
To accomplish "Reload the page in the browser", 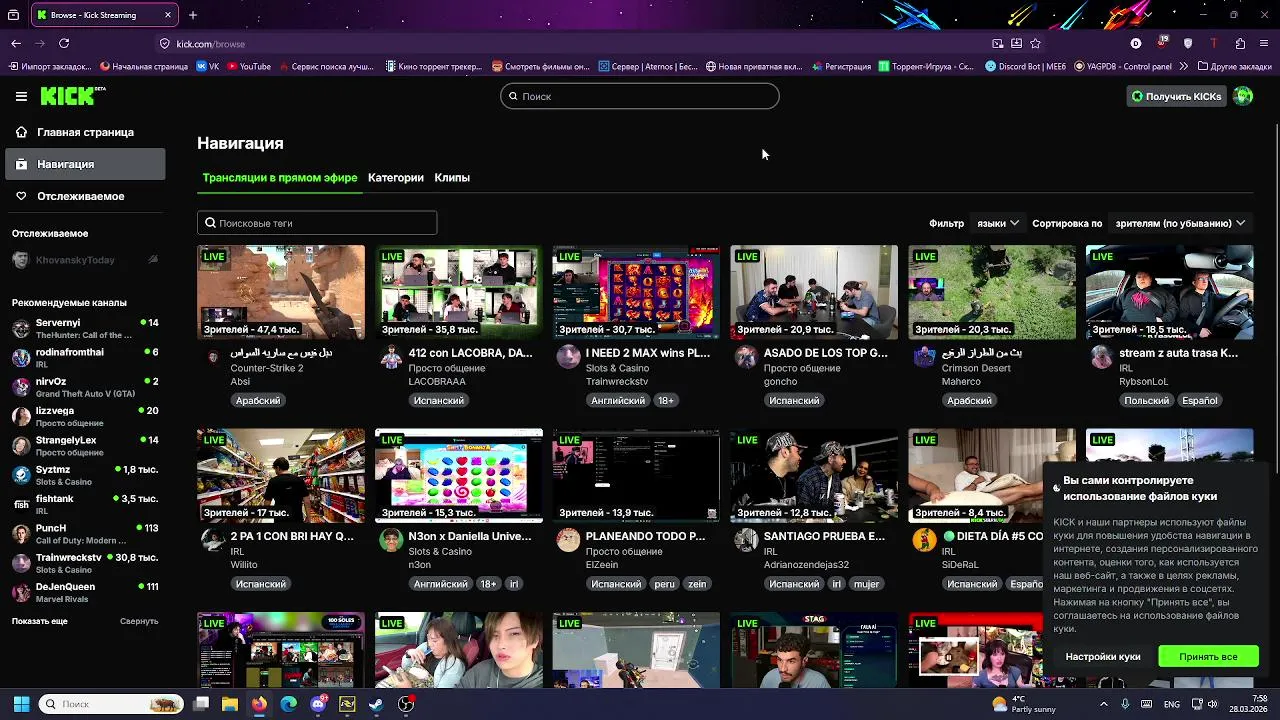I will [64, 43].
